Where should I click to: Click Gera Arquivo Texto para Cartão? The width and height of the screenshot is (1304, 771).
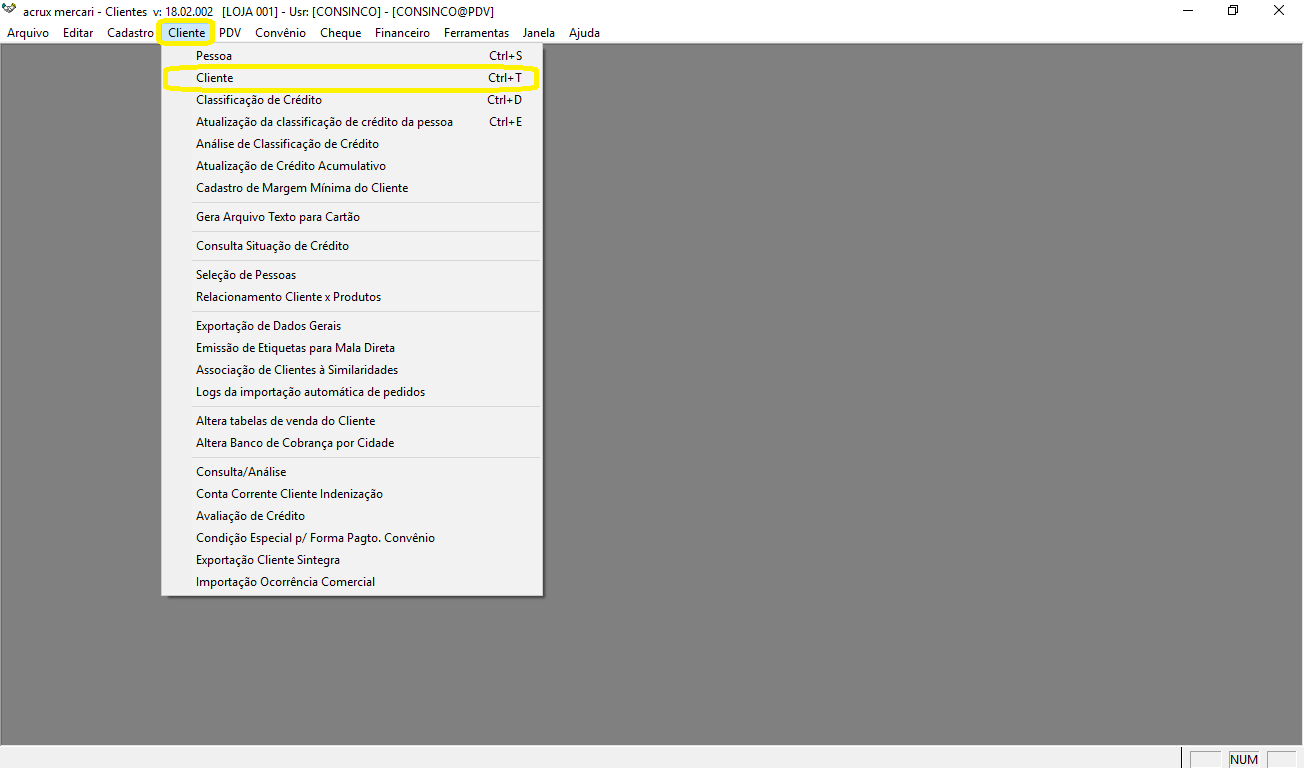pos(278,217)
